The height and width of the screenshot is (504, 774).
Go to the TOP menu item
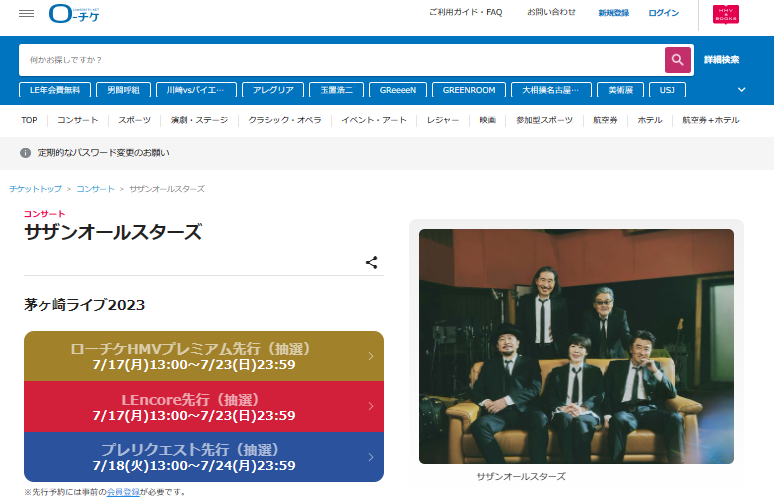[29, 120]
